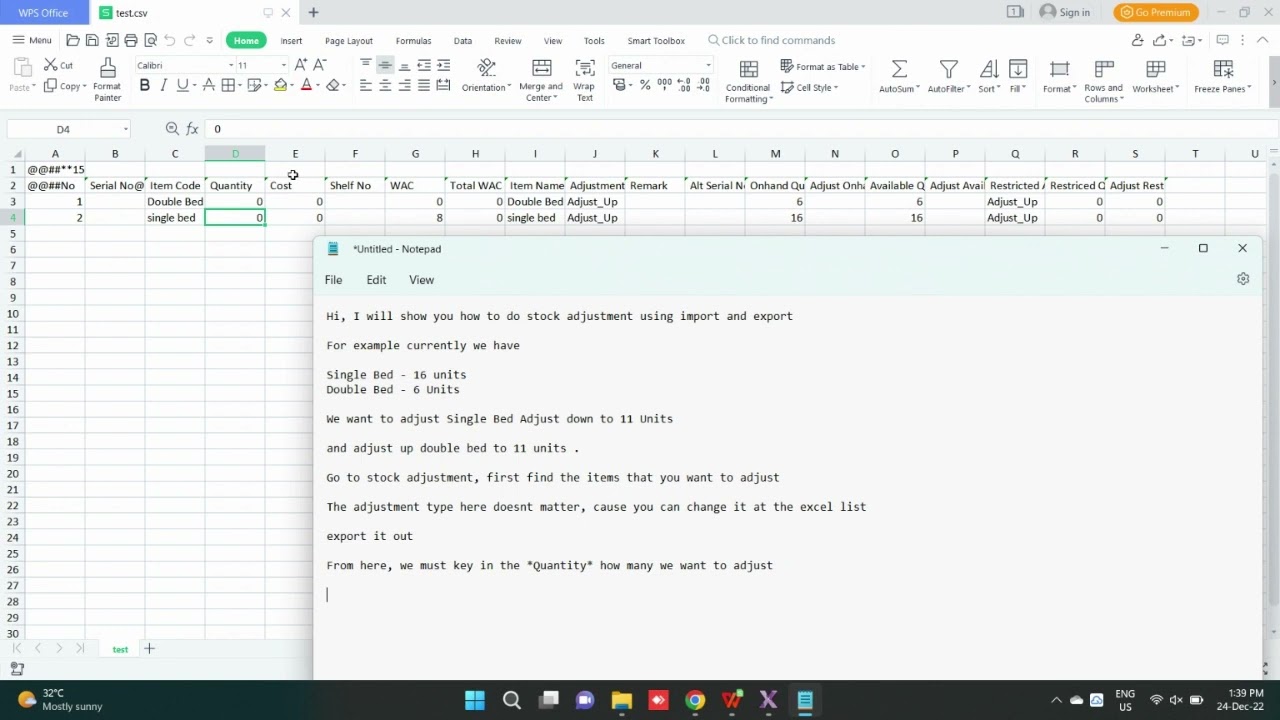Click the AutoSum sigma icon
The image size is (1280, 720).
coord(899,69)
